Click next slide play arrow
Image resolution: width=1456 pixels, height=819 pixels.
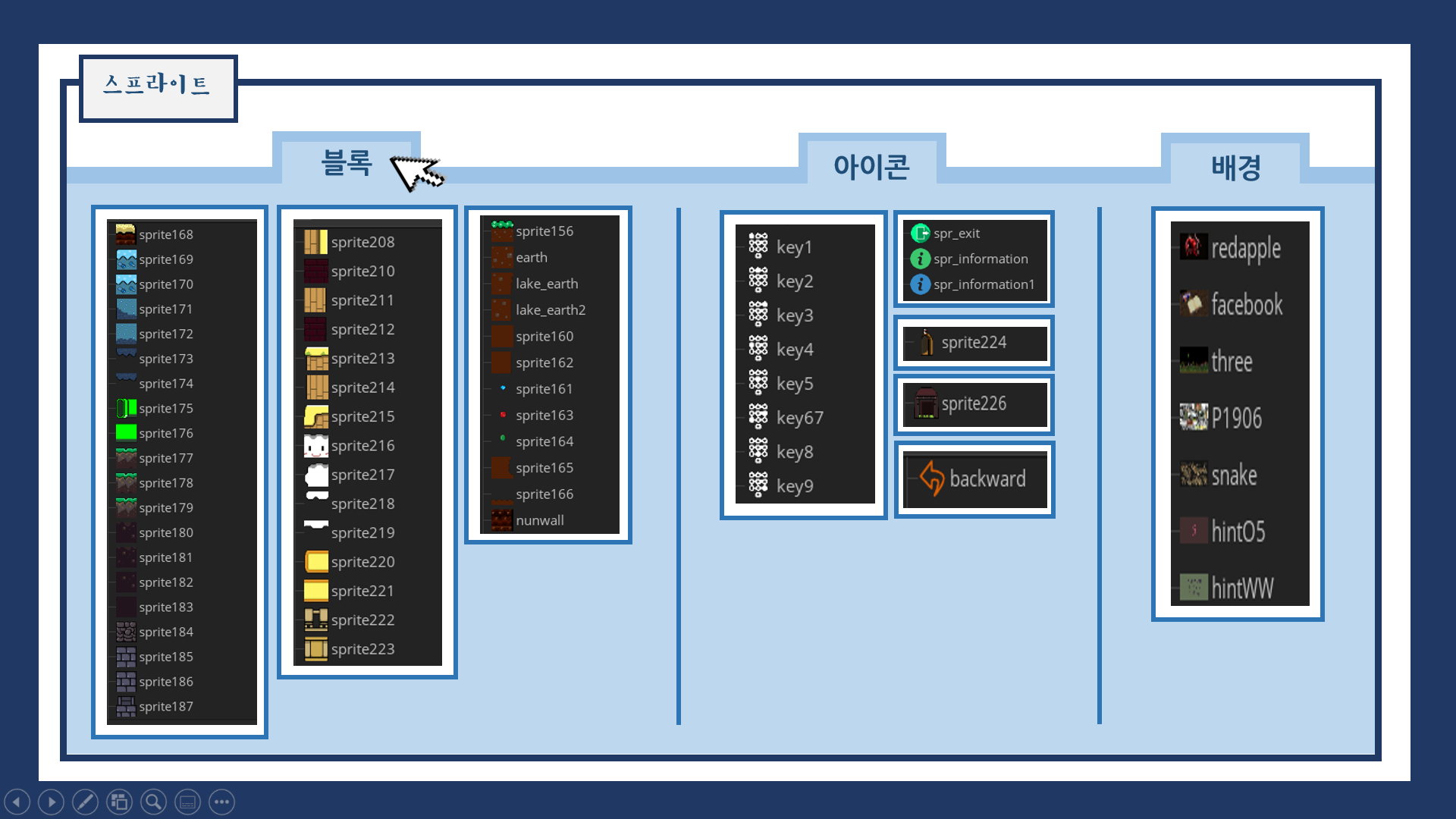pos(51,802)
